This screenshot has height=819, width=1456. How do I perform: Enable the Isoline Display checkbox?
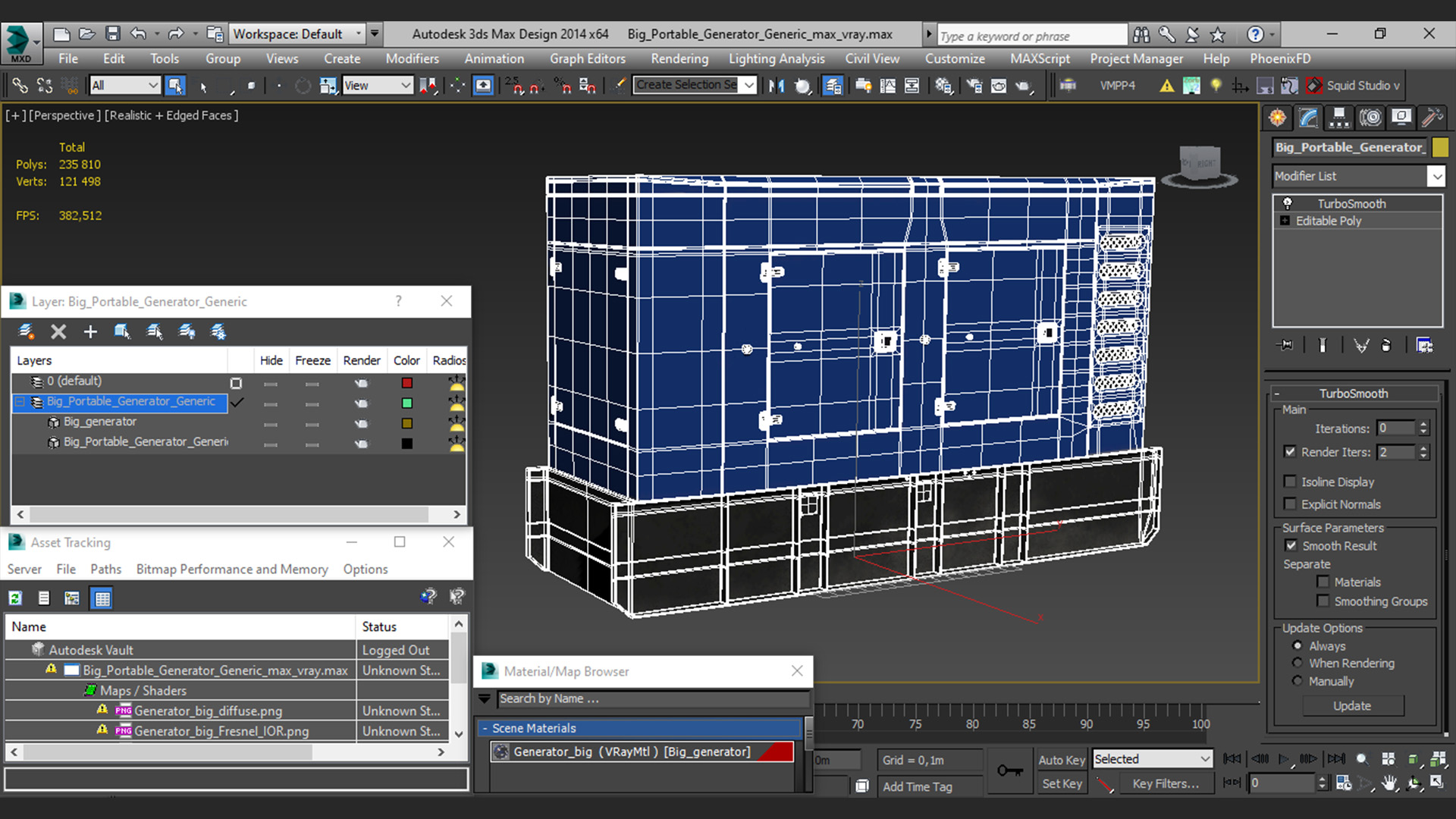tap(1290, 482)
